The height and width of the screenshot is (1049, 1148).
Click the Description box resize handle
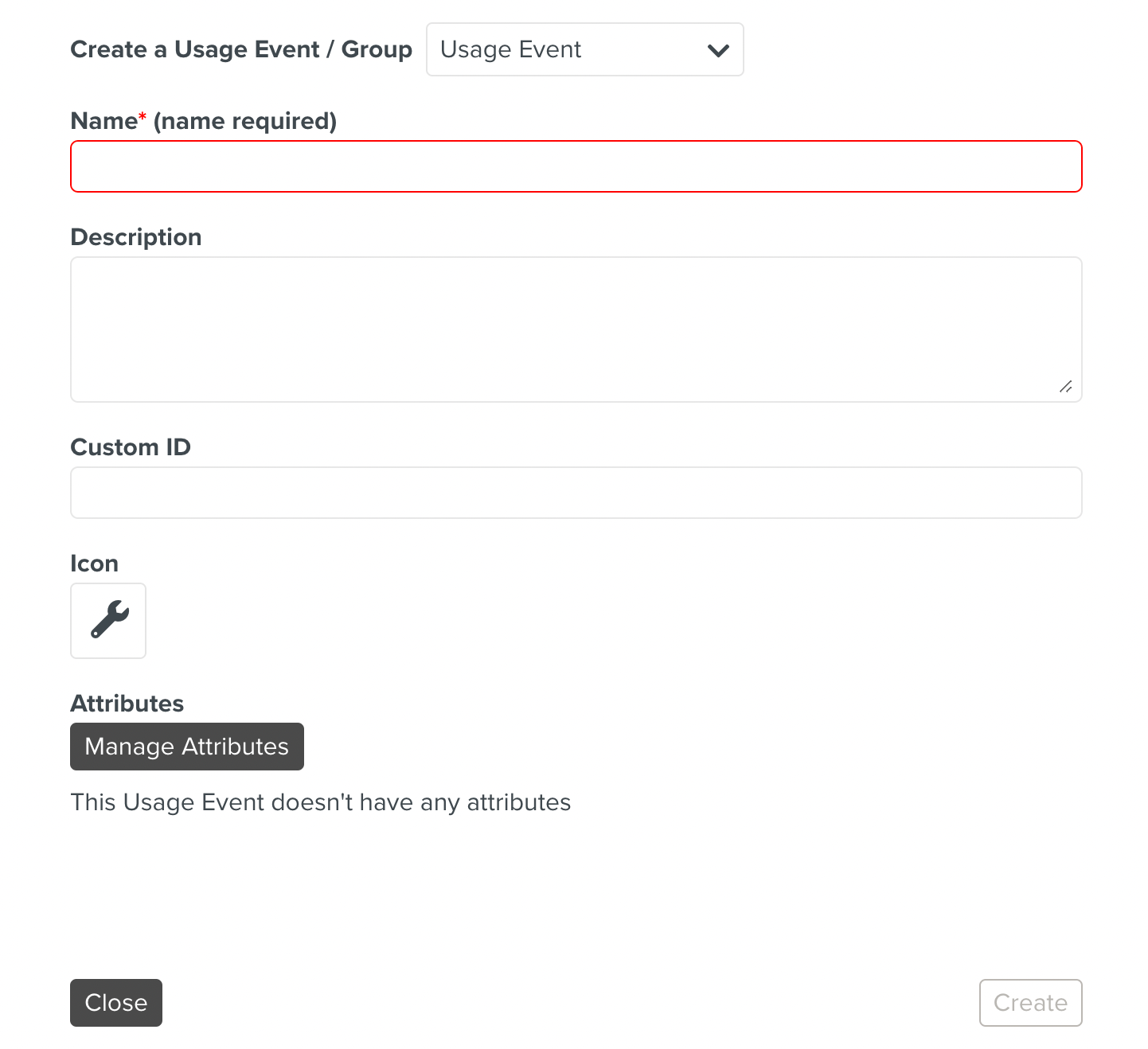point(1065,387)
